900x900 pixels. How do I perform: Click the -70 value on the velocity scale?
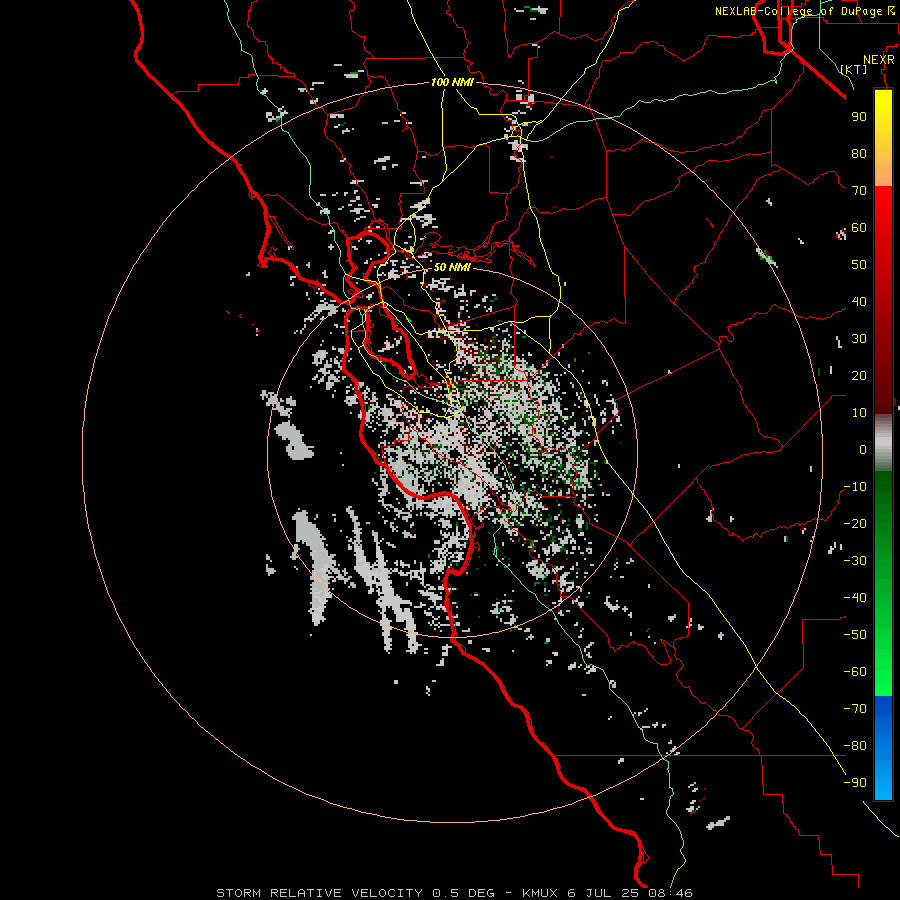point(855,709)
